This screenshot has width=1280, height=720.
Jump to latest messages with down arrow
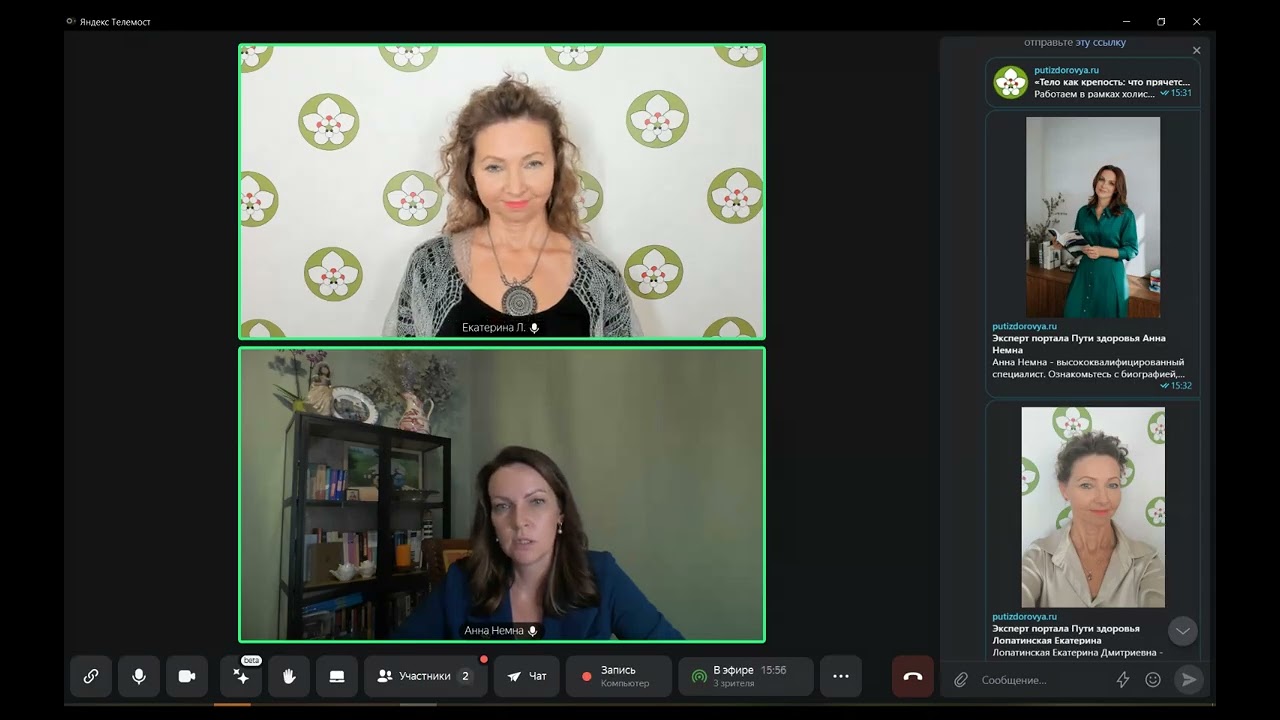pyautogui.click(x=1183, y=631)
